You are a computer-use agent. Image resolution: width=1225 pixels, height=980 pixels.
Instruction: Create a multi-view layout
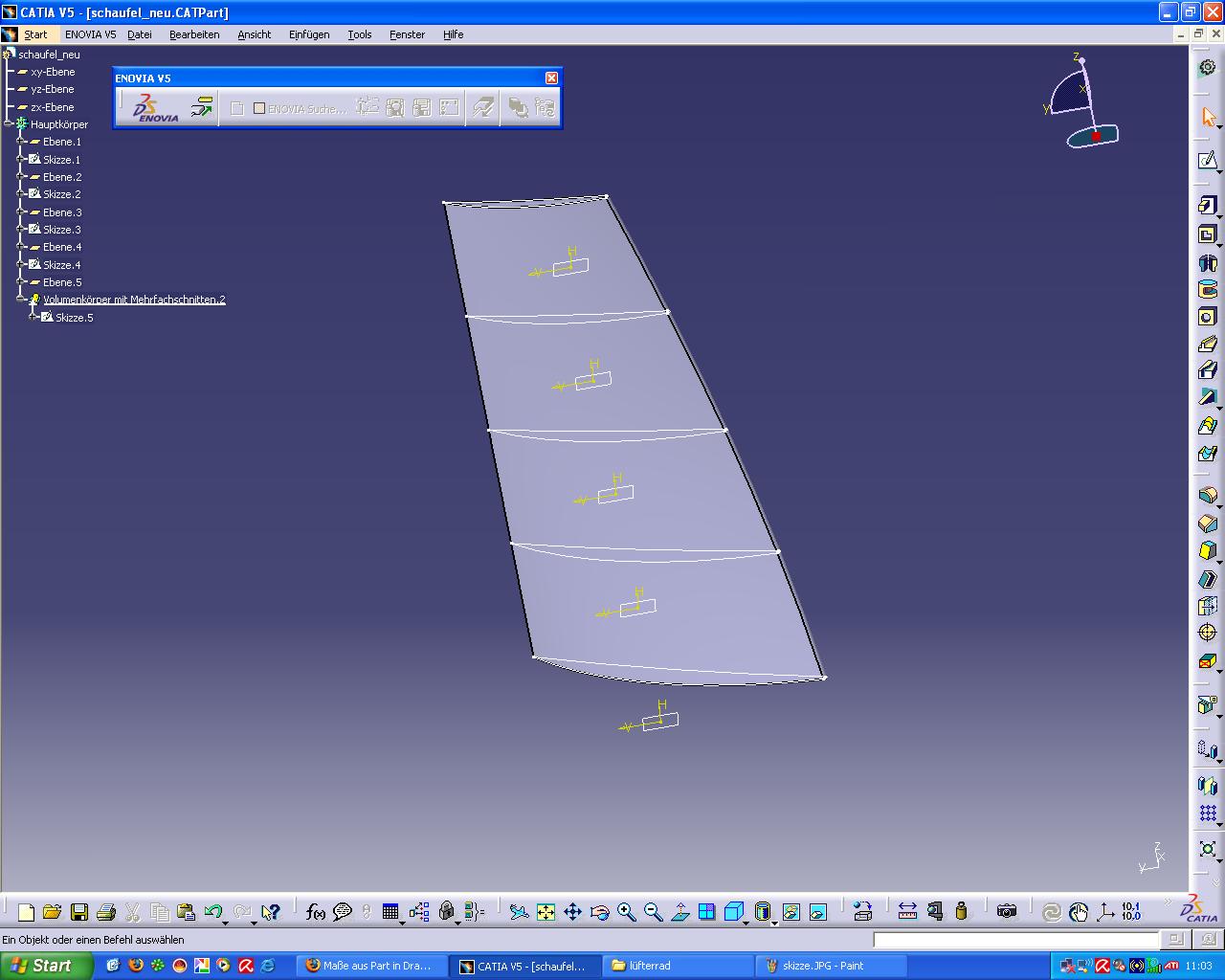click(x=706, y=912)
